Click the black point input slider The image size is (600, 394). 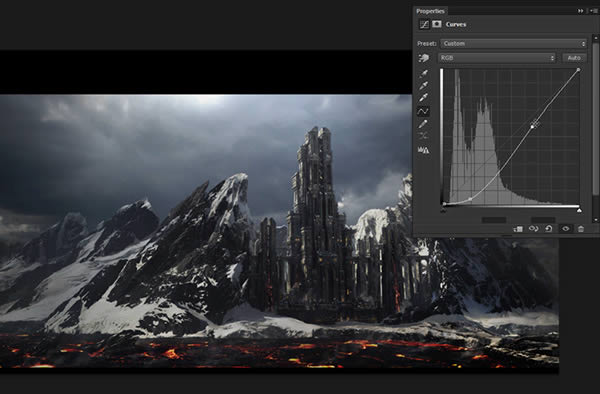pos(443,210)
